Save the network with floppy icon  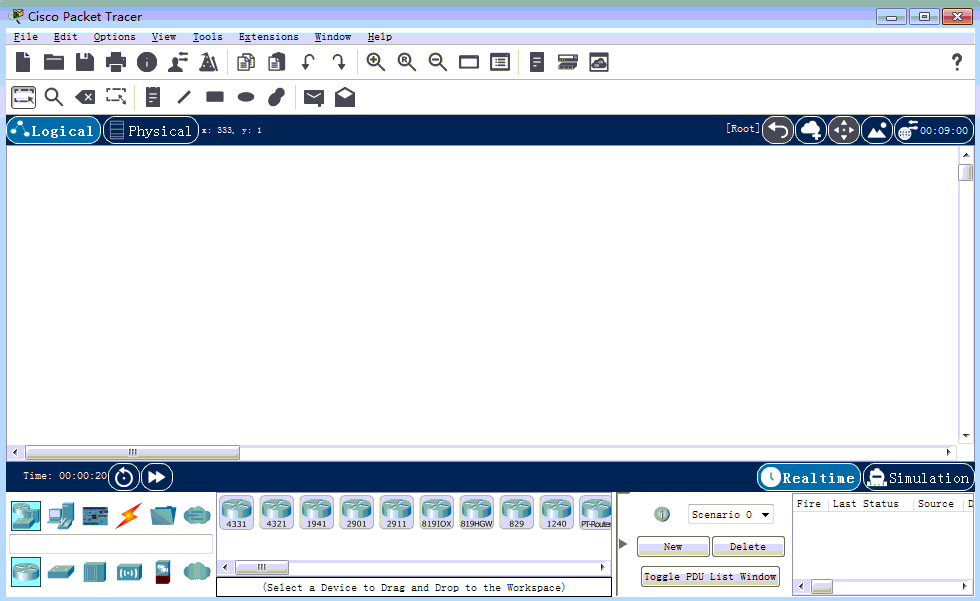click(x=84, y=62)
